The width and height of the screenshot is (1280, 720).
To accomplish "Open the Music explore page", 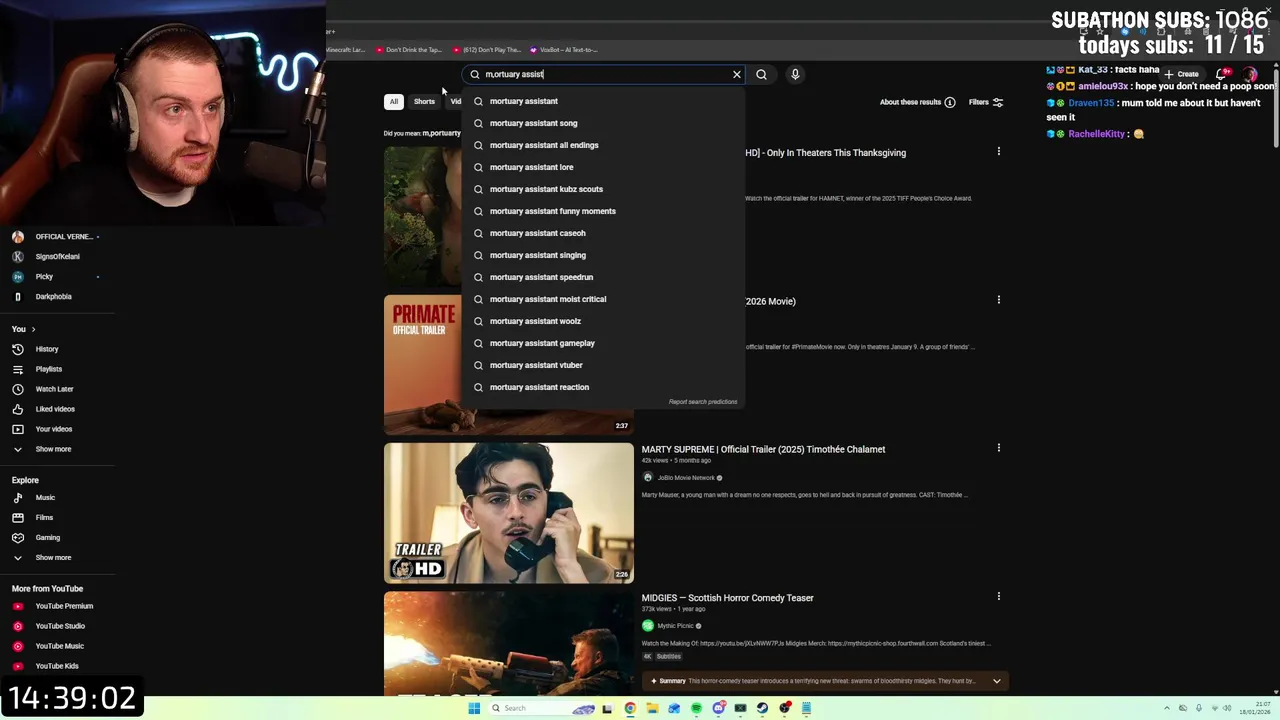I will click(x=45, y=497).
